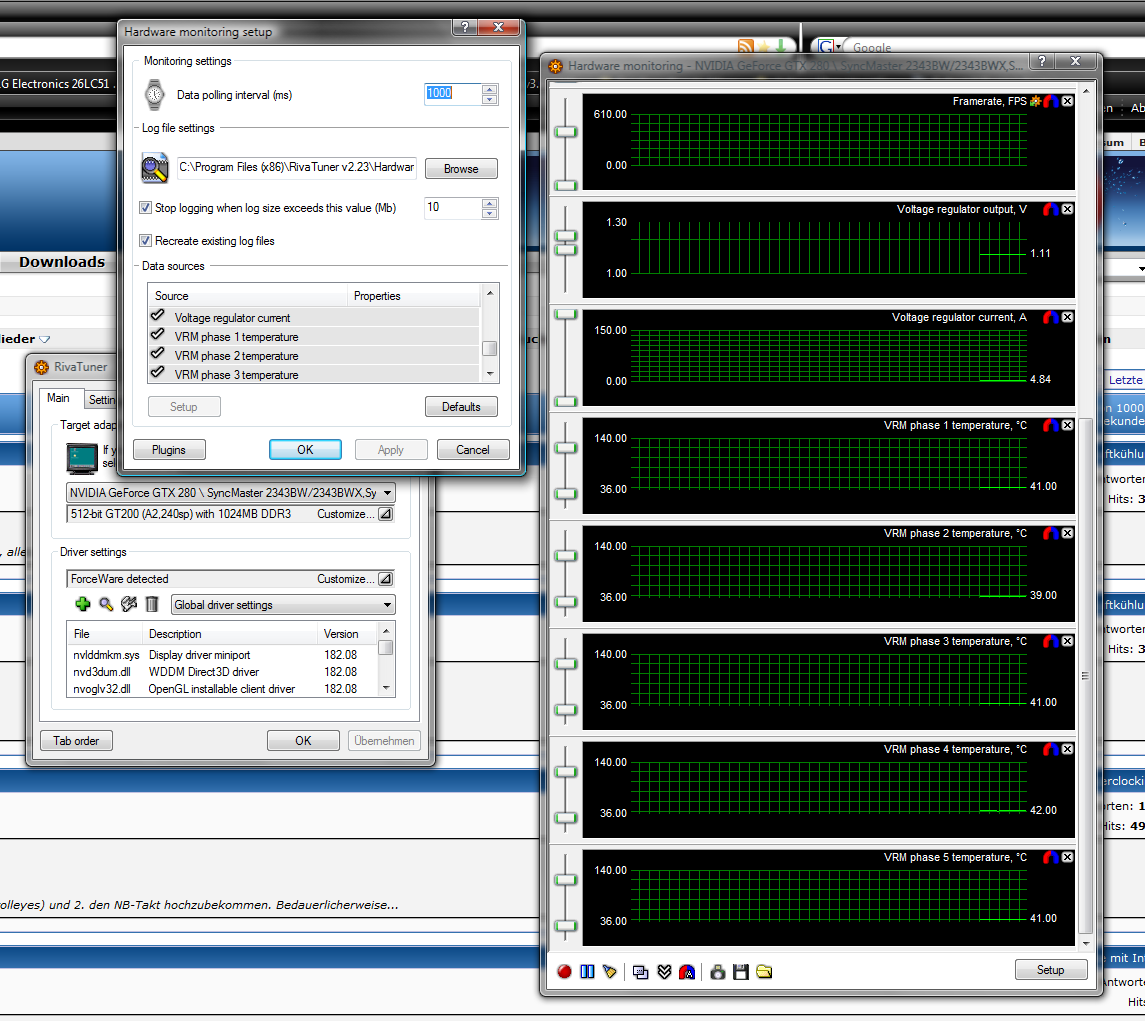
Task: Click the data polling interval input field
Action: click(x=453, y=93)
